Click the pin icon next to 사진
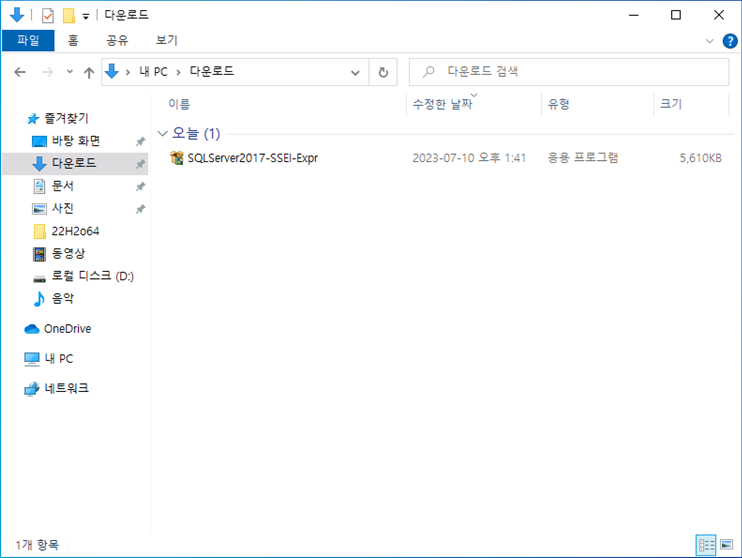Image resolution: width=742 pixels, height=558 pixels. [140, 209]
